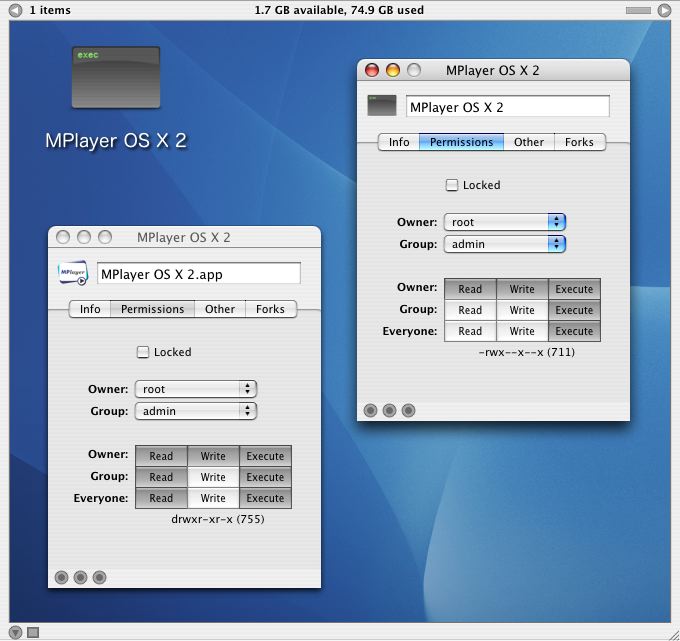Toggle Owner Execute in .app window

(x=265, y=456)
